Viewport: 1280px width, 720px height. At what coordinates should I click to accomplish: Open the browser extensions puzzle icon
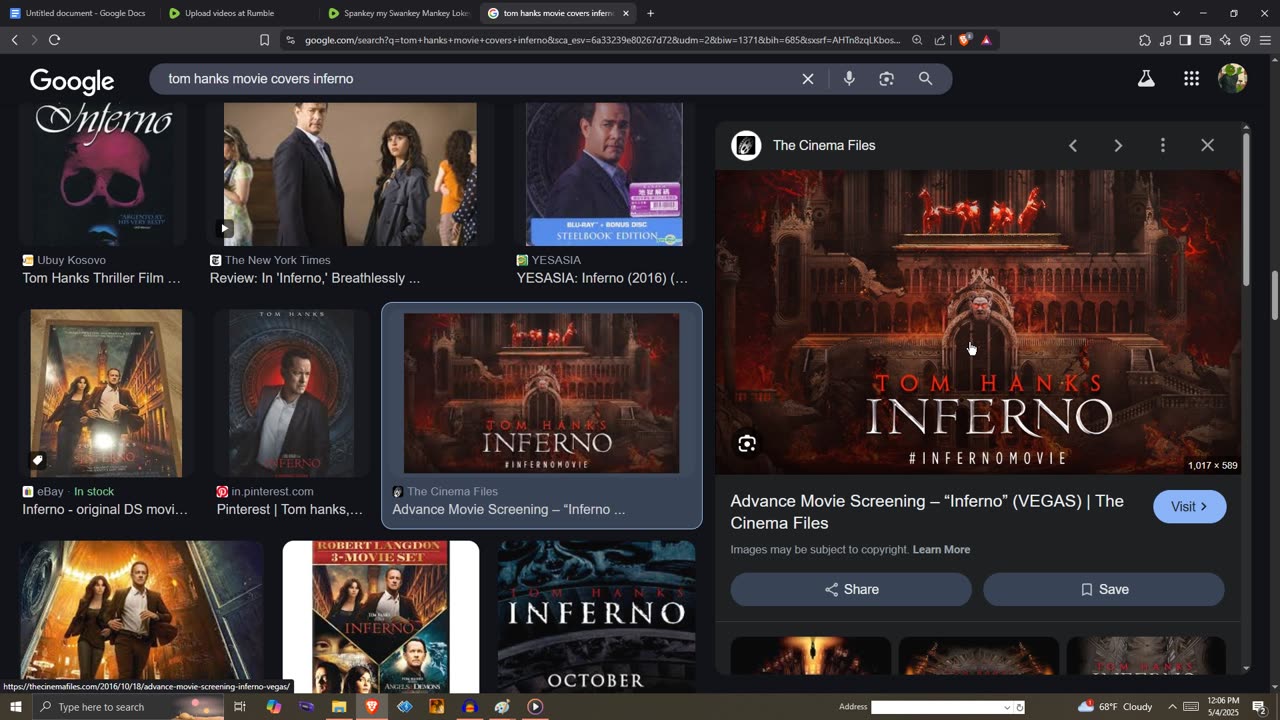(x=1145, y=40)
